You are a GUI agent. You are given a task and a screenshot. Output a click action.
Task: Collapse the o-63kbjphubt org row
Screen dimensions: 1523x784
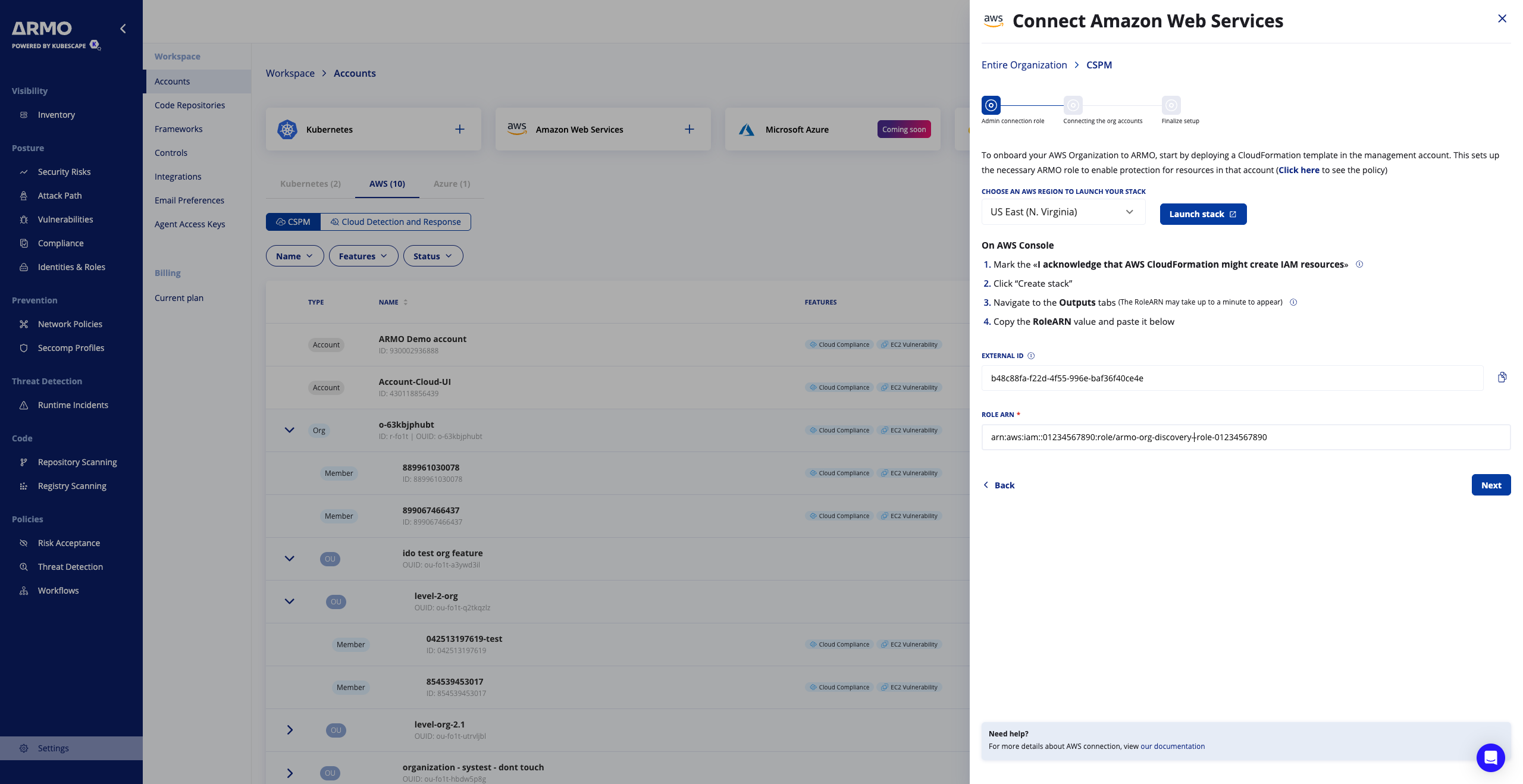tap(290, 430)
